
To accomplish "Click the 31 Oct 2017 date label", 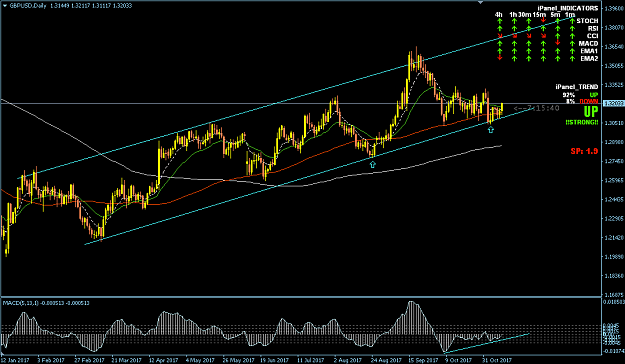I will [497, 360].
